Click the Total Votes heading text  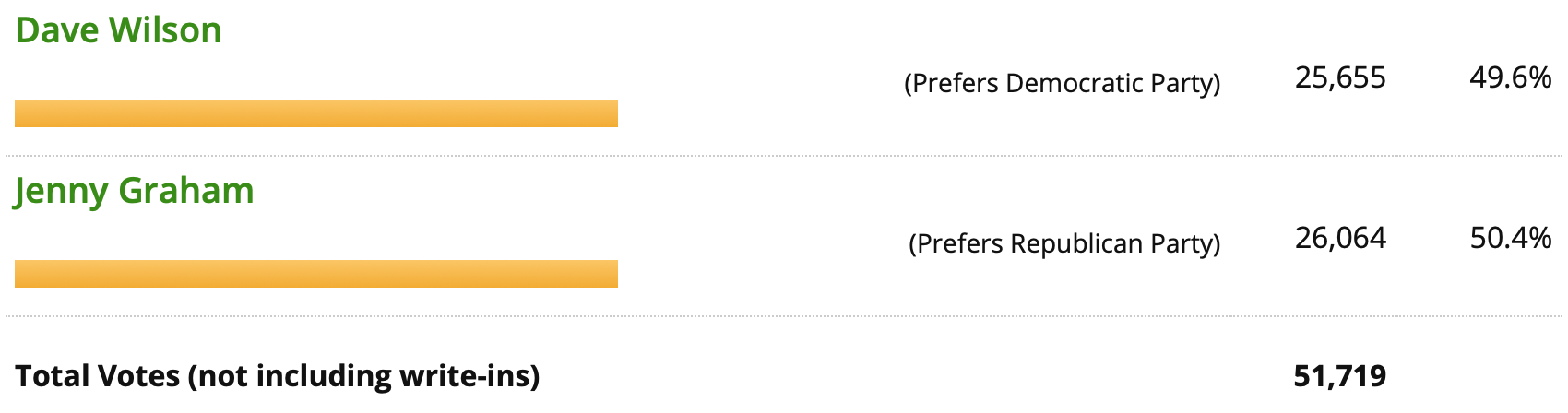pos(98,376)
